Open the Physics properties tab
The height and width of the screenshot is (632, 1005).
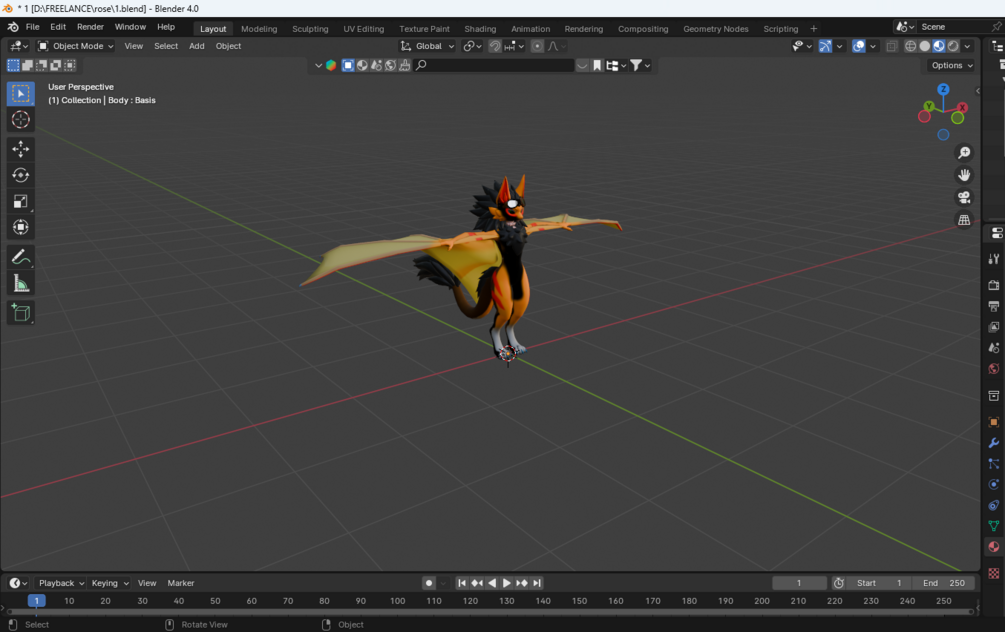pyautogui.click(x=994, y=485)
